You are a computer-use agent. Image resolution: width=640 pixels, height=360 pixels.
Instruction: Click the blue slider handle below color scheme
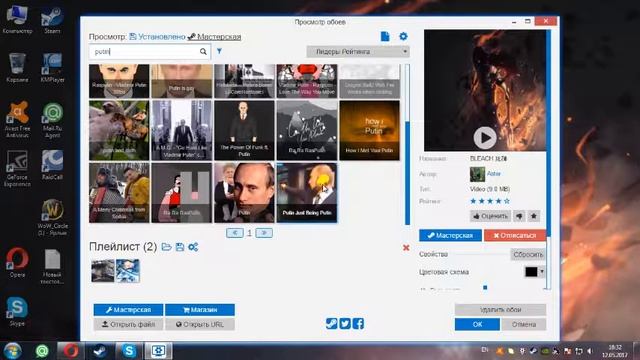pos(485,287)
